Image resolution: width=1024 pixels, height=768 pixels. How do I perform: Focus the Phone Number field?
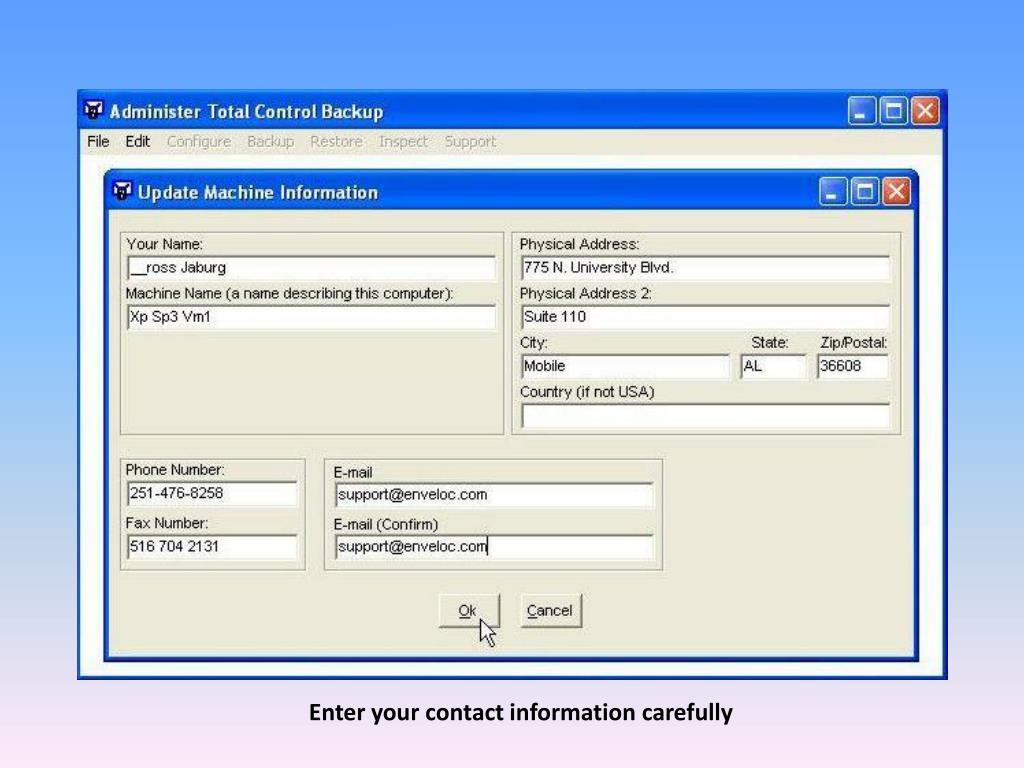click(212, 494)
